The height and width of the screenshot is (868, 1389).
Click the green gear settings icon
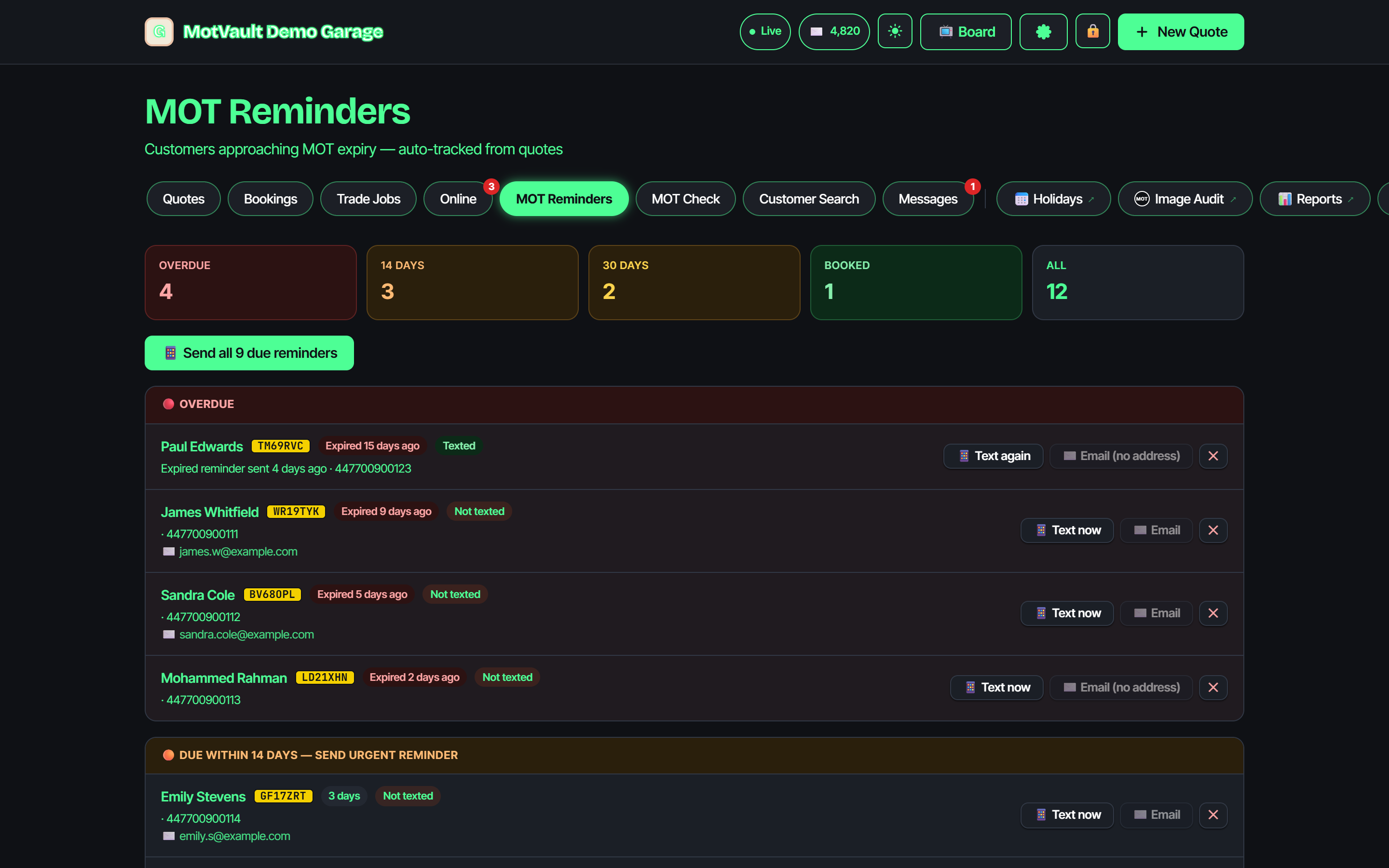tap(1043, 31)
